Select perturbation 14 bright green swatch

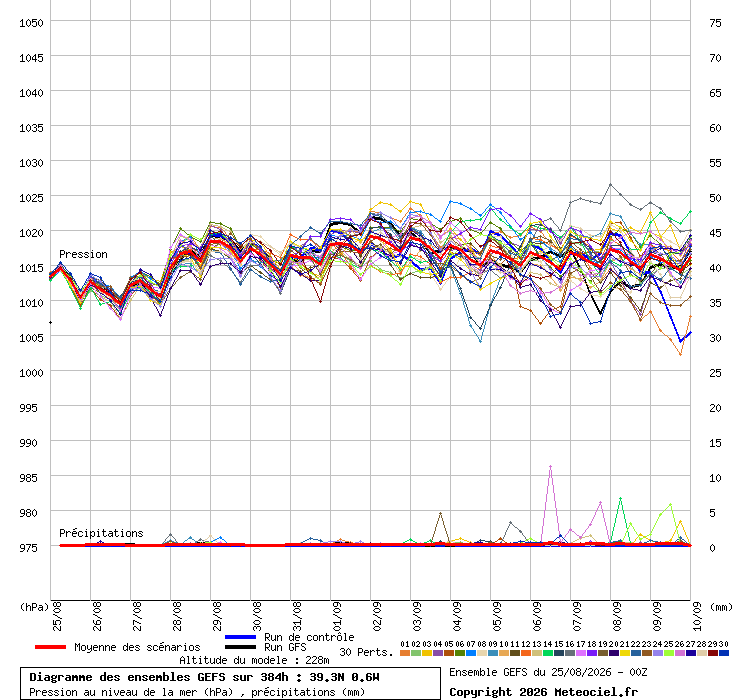point(547,653)
